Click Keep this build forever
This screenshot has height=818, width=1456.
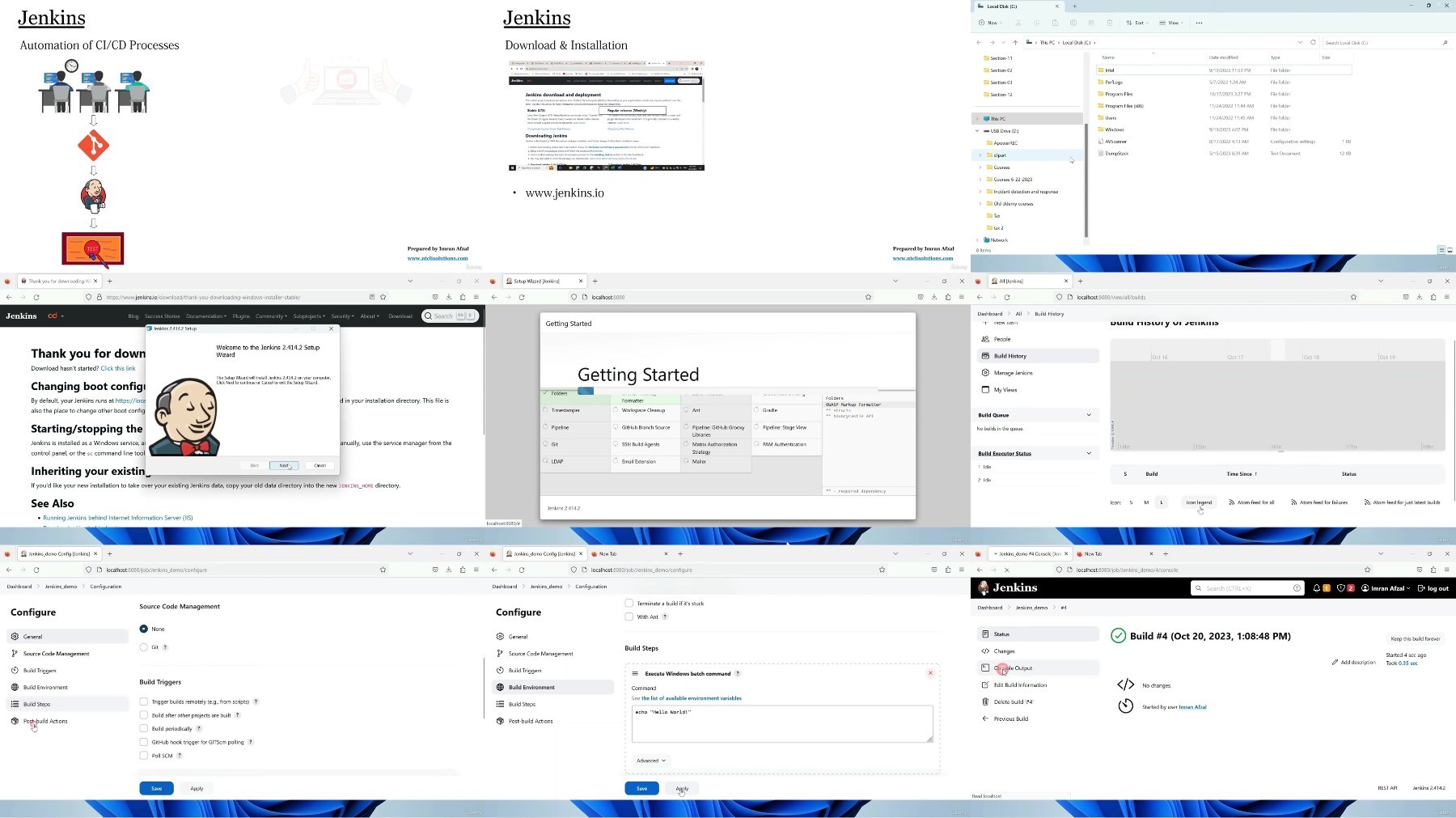click(x=1415, y=638)
